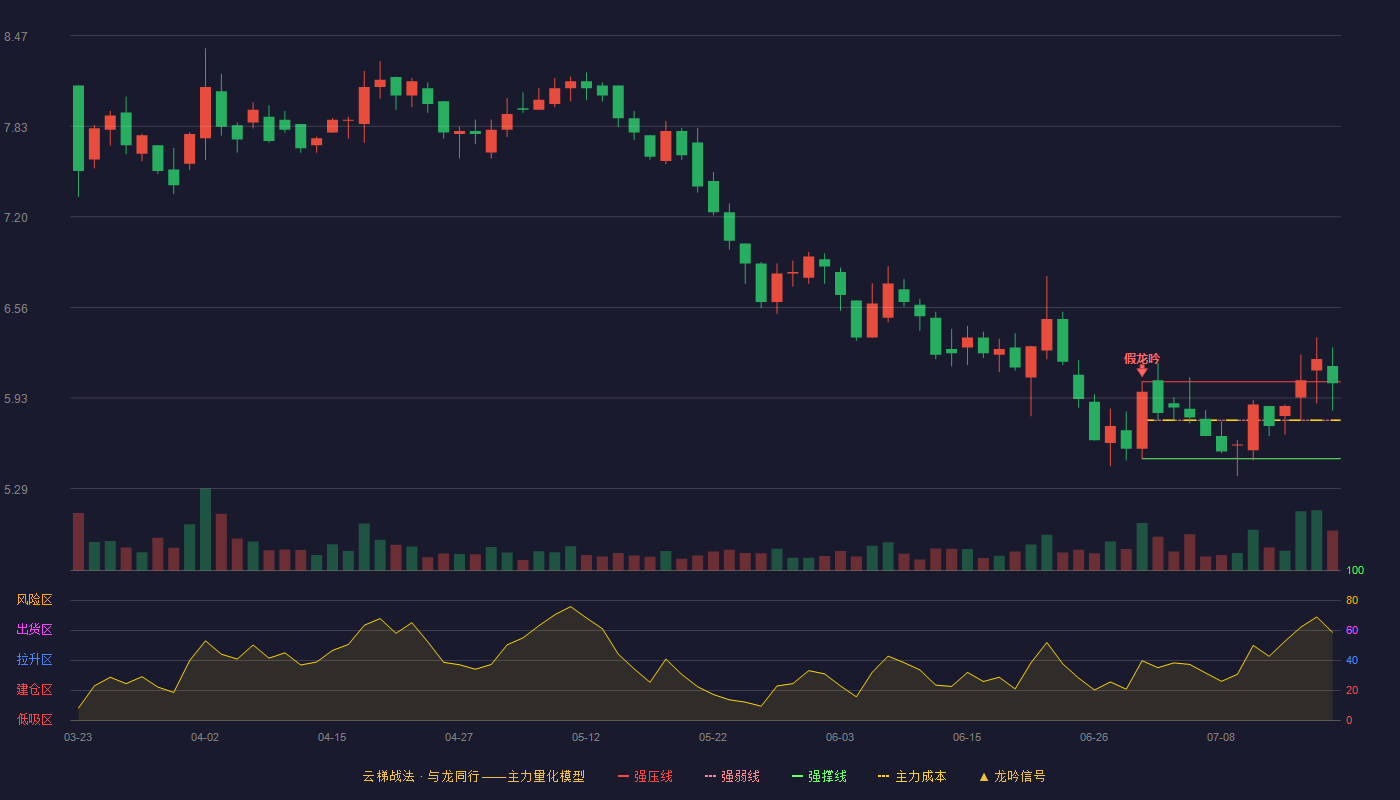Click the 06-03 date label

coord(840,737)
